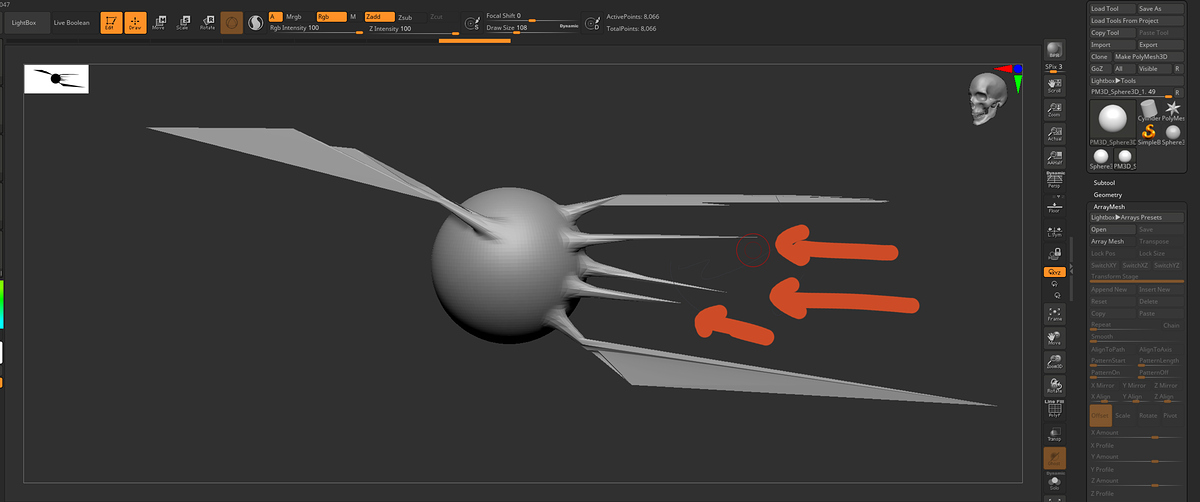Select the Move view hand icon
The image size is (1200, 502).
1054,338
